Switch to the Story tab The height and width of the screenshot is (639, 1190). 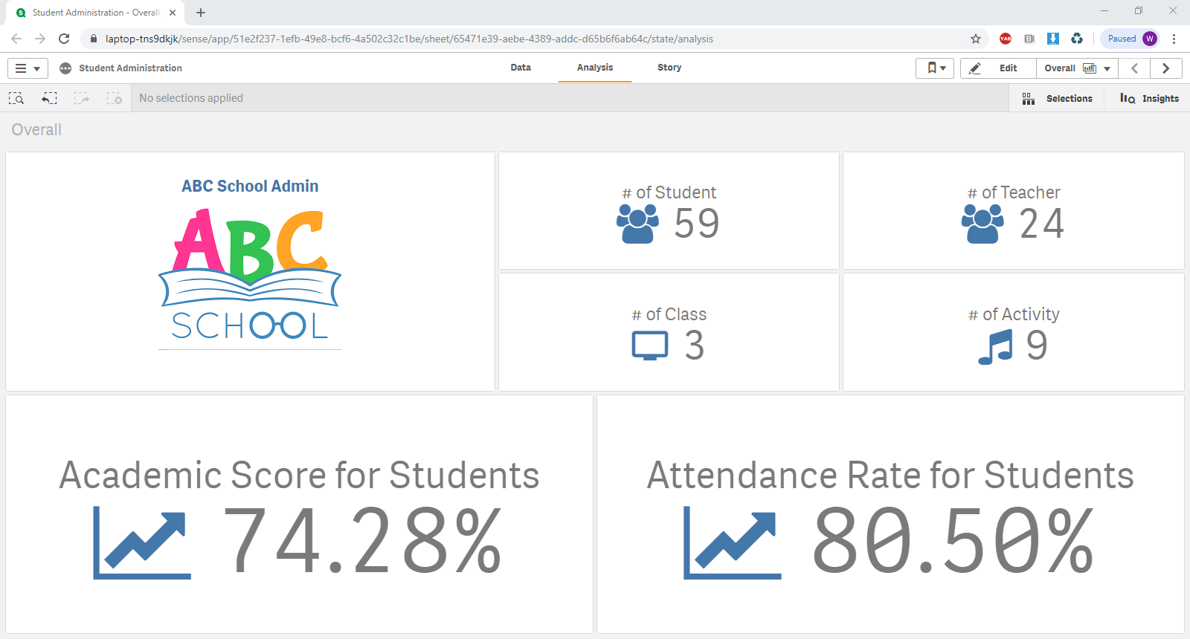[x=669, y=68]
